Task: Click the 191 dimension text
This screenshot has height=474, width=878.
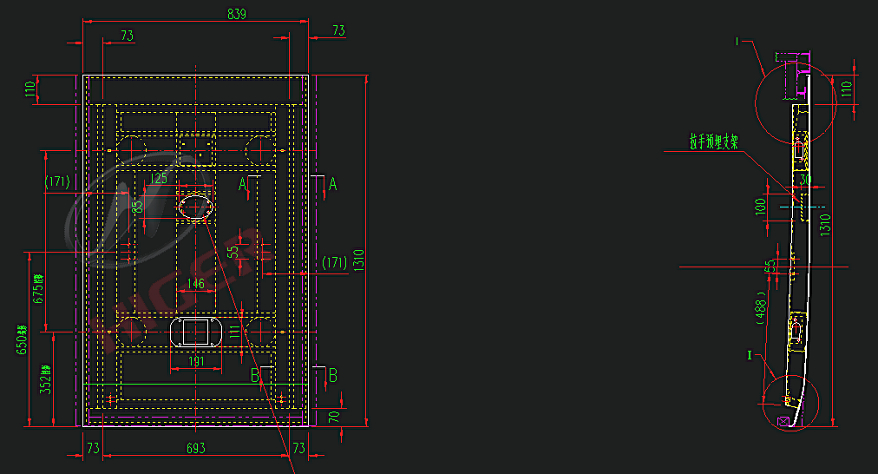Action: point(198,362)
